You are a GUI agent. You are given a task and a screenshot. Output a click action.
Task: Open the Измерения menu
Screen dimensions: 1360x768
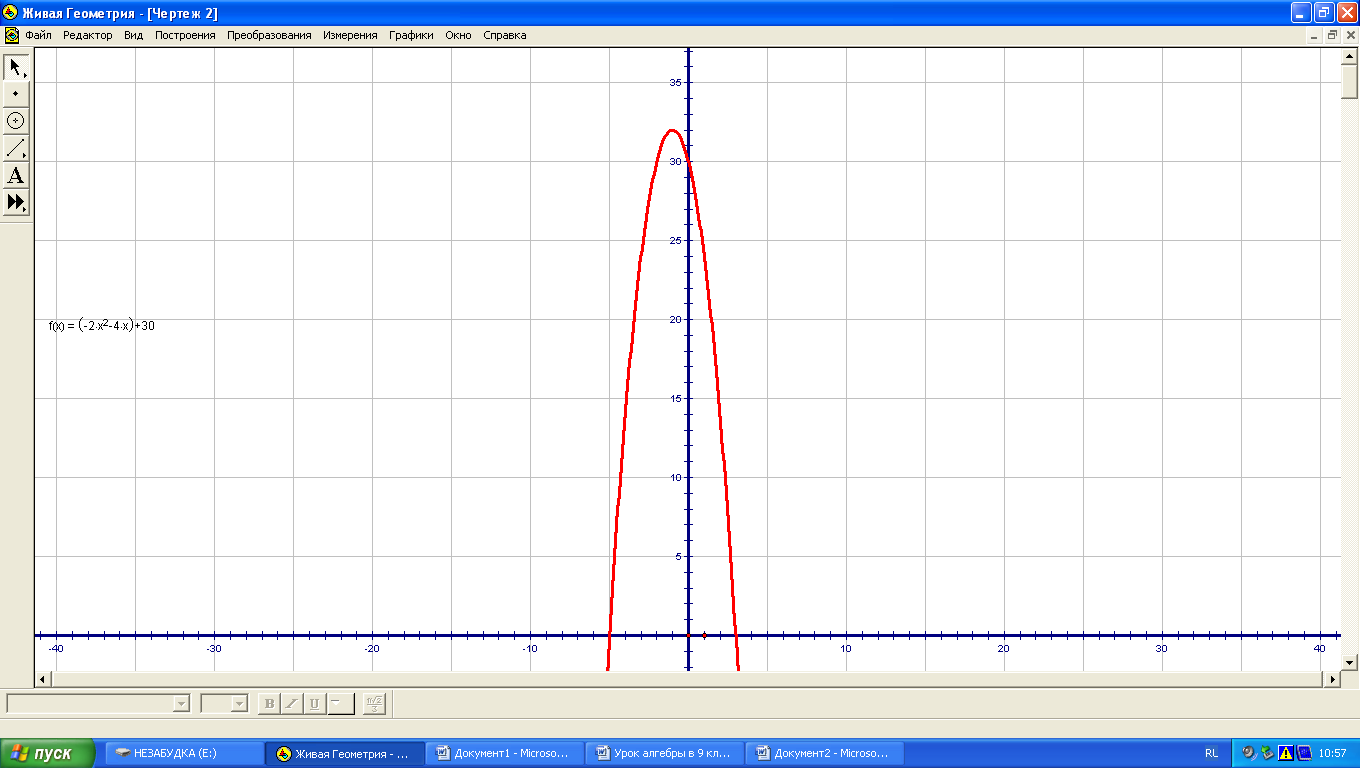tap(350, 35)
